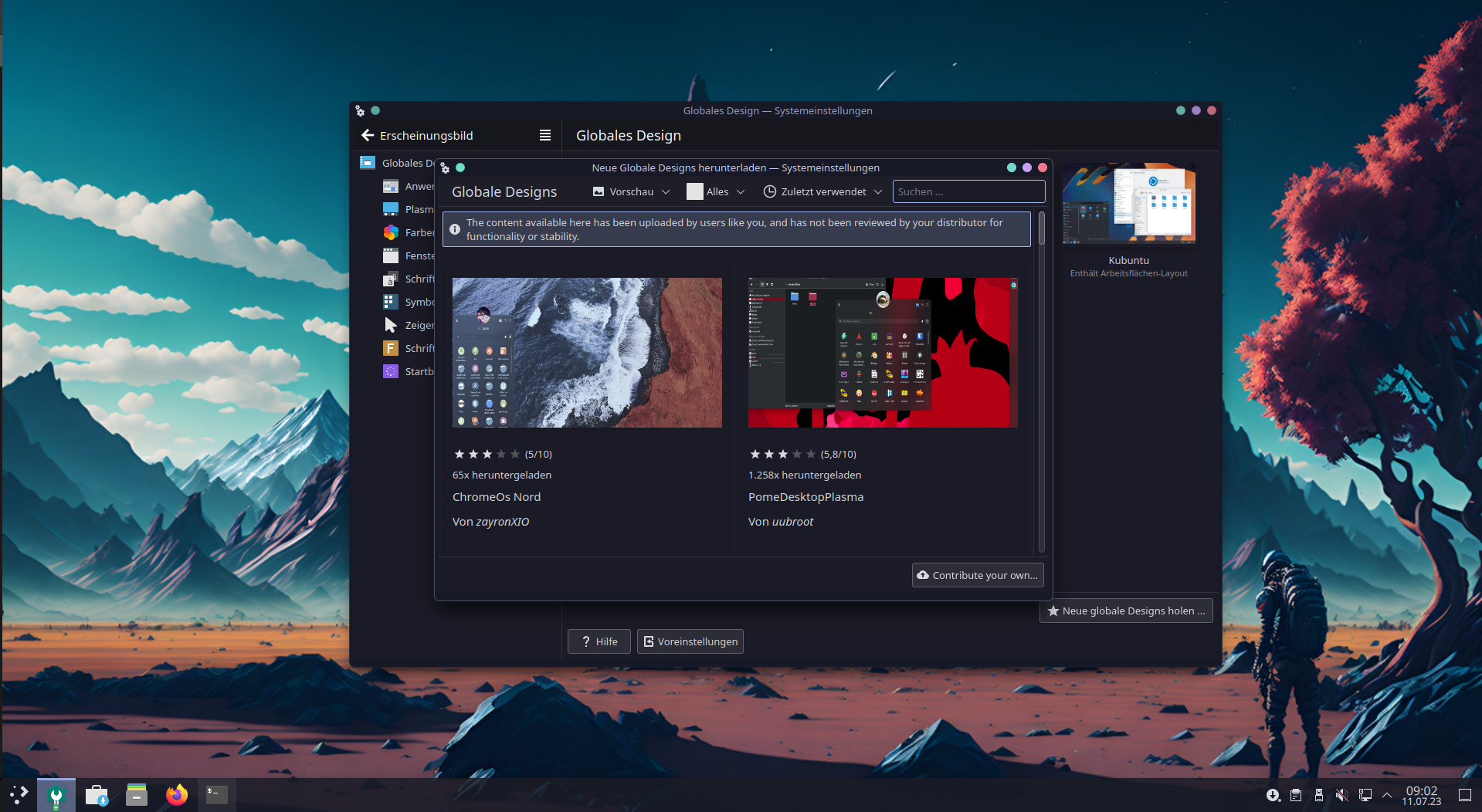Focus the Suchen search field
Viewport: 1482px width, 812px height.
click(x=968, y=191)
